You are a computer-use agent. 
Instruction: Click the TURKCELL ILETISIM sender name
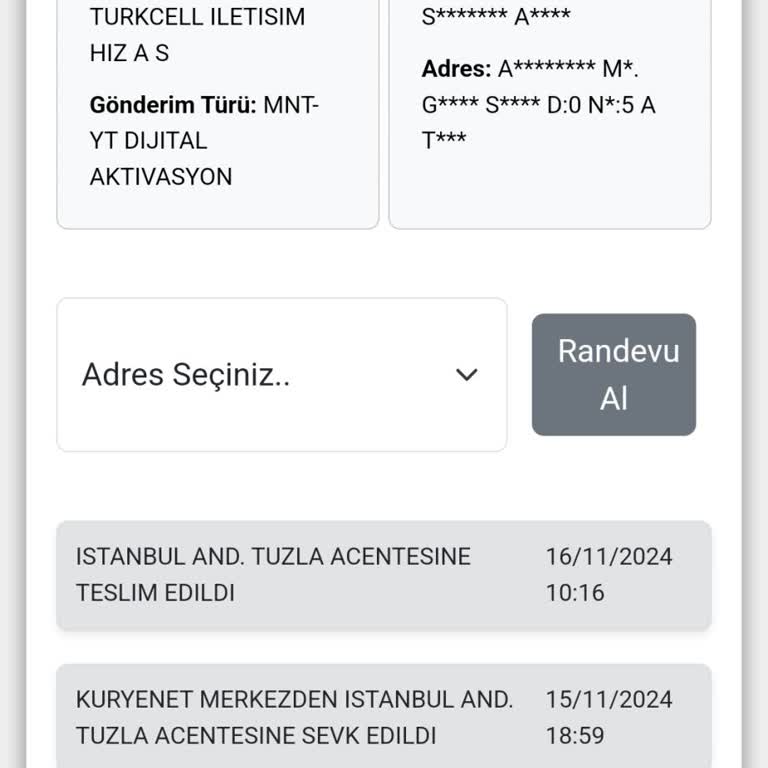point(197,17)
